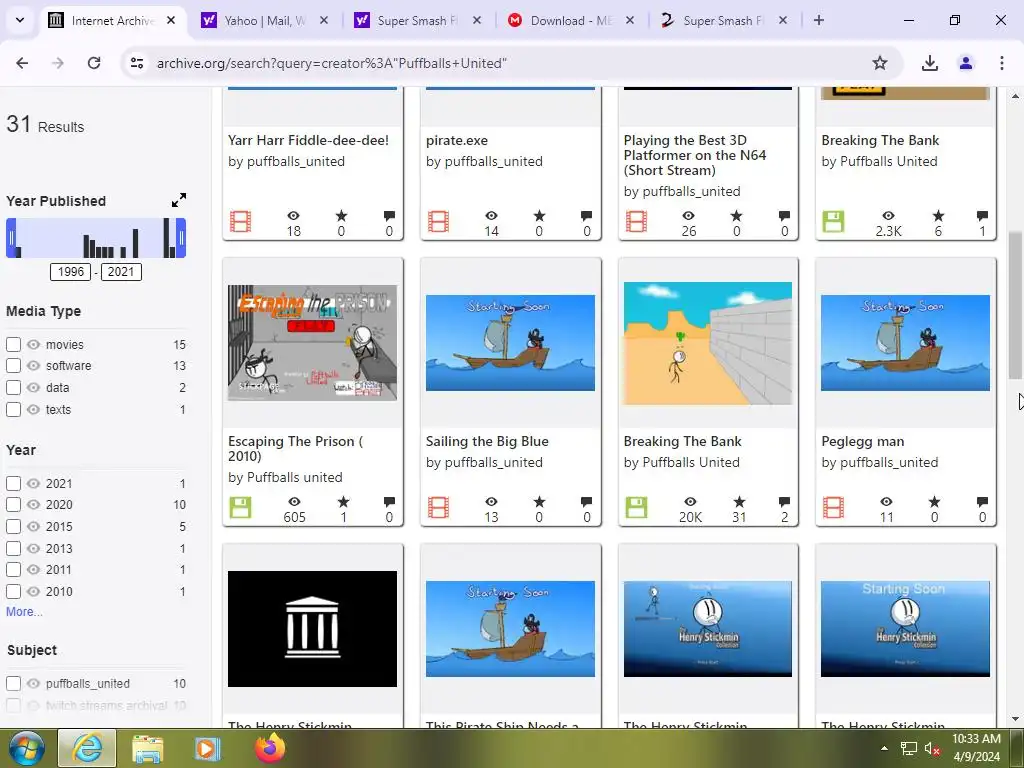
Task: Hide 2021 results with the eye icon
Action: [33, 483]
